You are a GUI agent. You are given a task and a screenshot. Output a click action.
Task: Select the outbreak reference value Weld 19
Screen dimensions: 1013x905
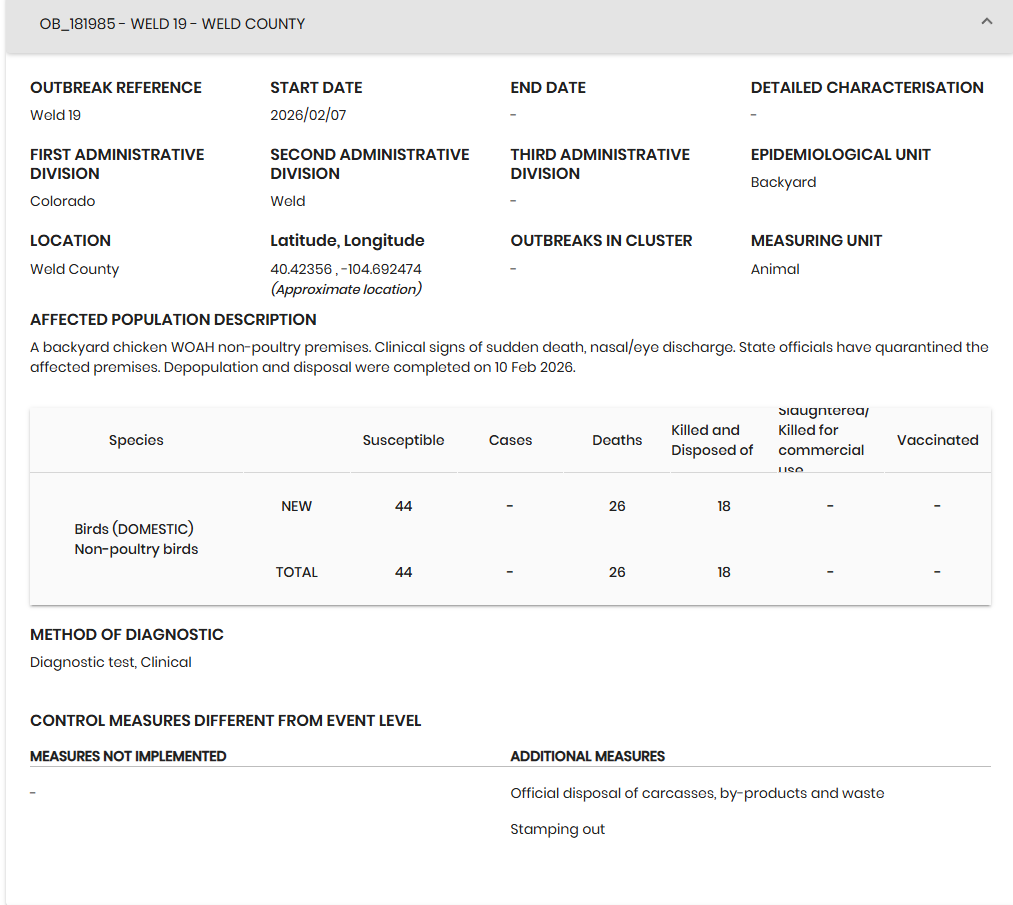coord(56,115)
